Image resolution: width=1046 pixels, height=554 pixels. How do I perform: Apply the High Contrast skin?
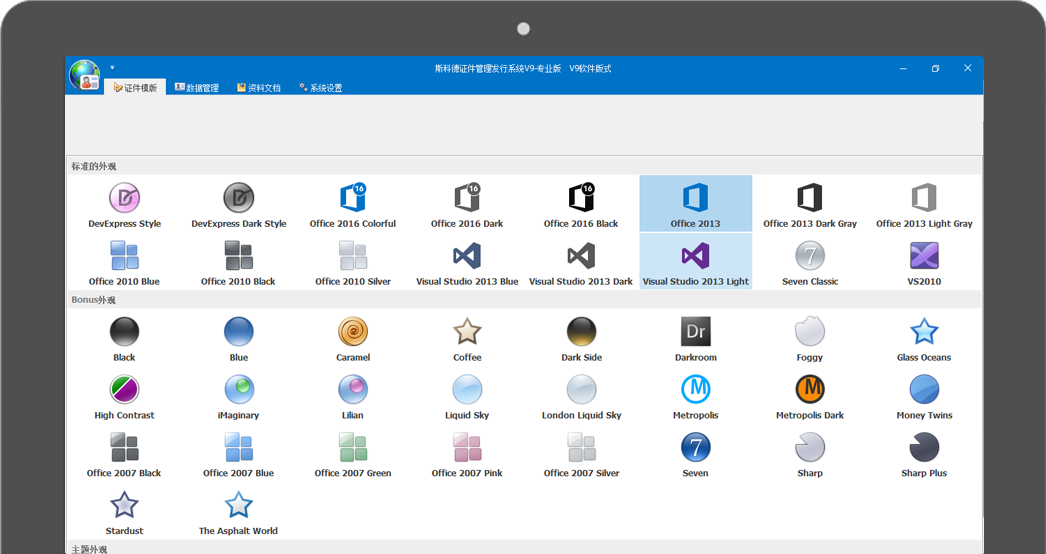click(125, 396)
